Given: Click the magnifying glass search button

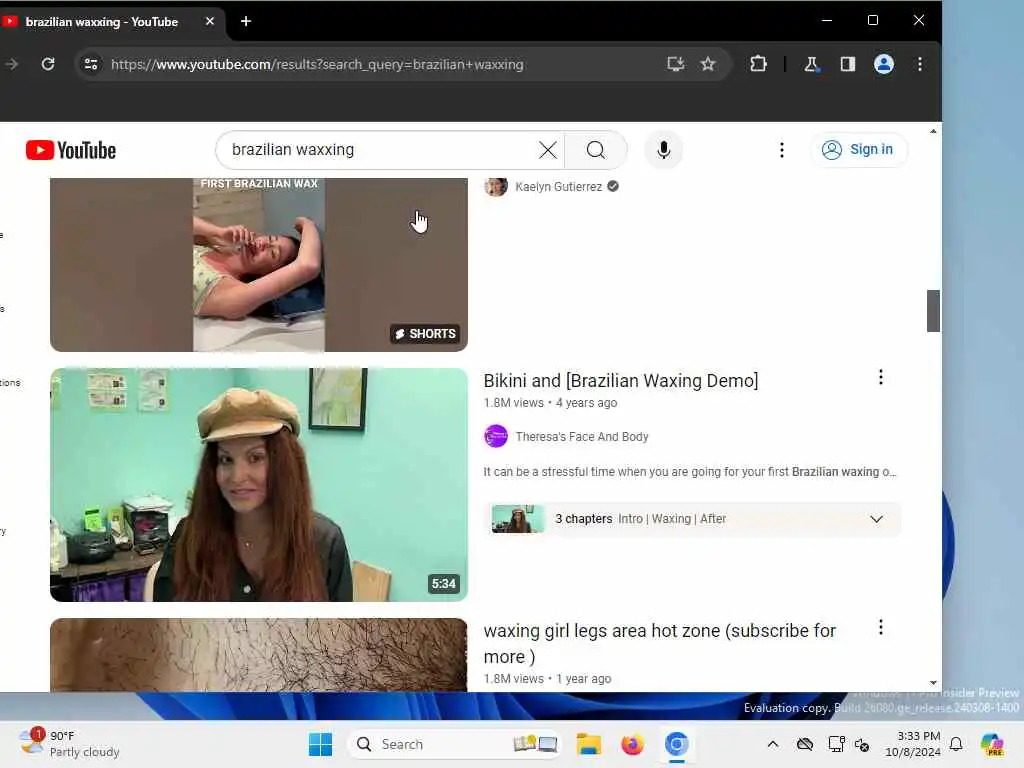Looking at the screenshot, I should pos(596,150).
